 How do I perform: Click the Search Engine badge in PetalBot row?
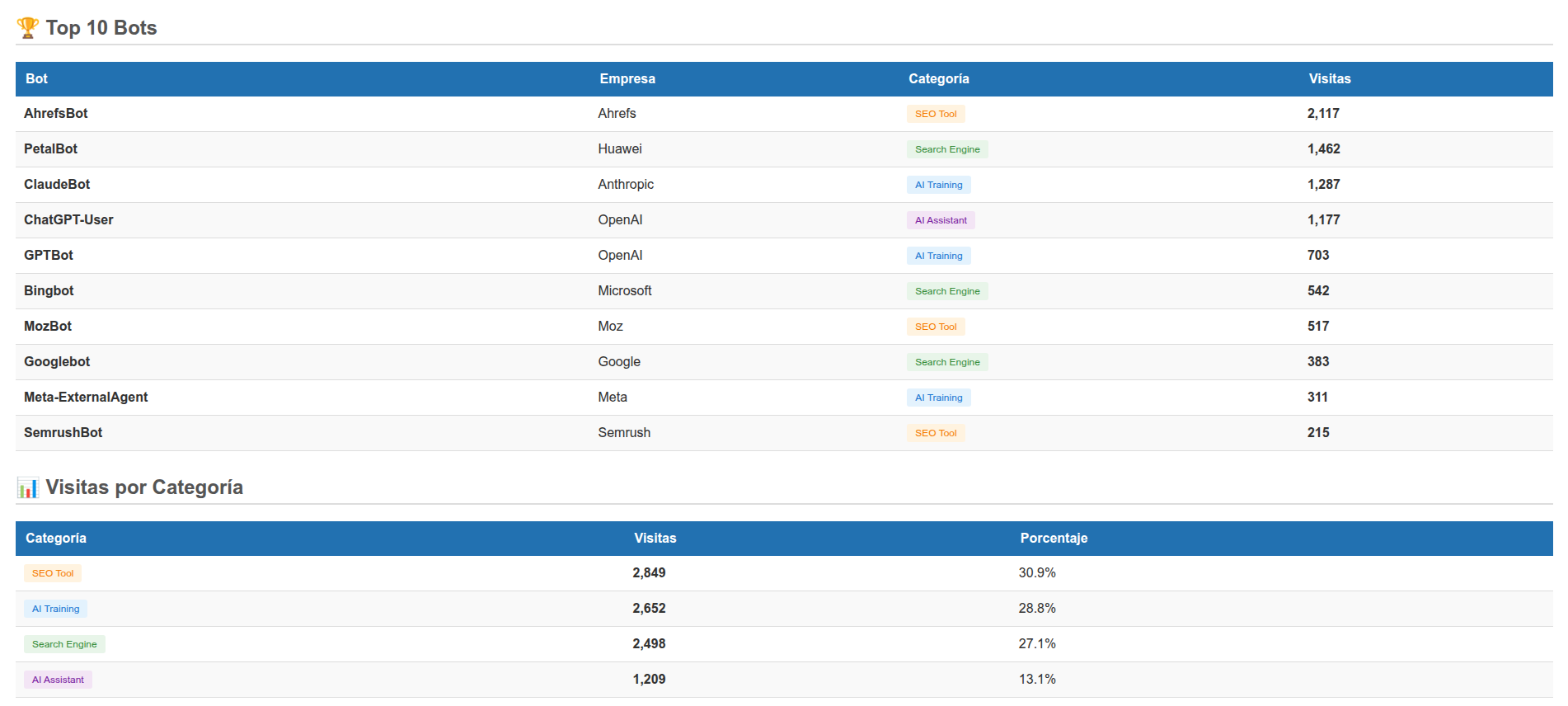[946, 149]
